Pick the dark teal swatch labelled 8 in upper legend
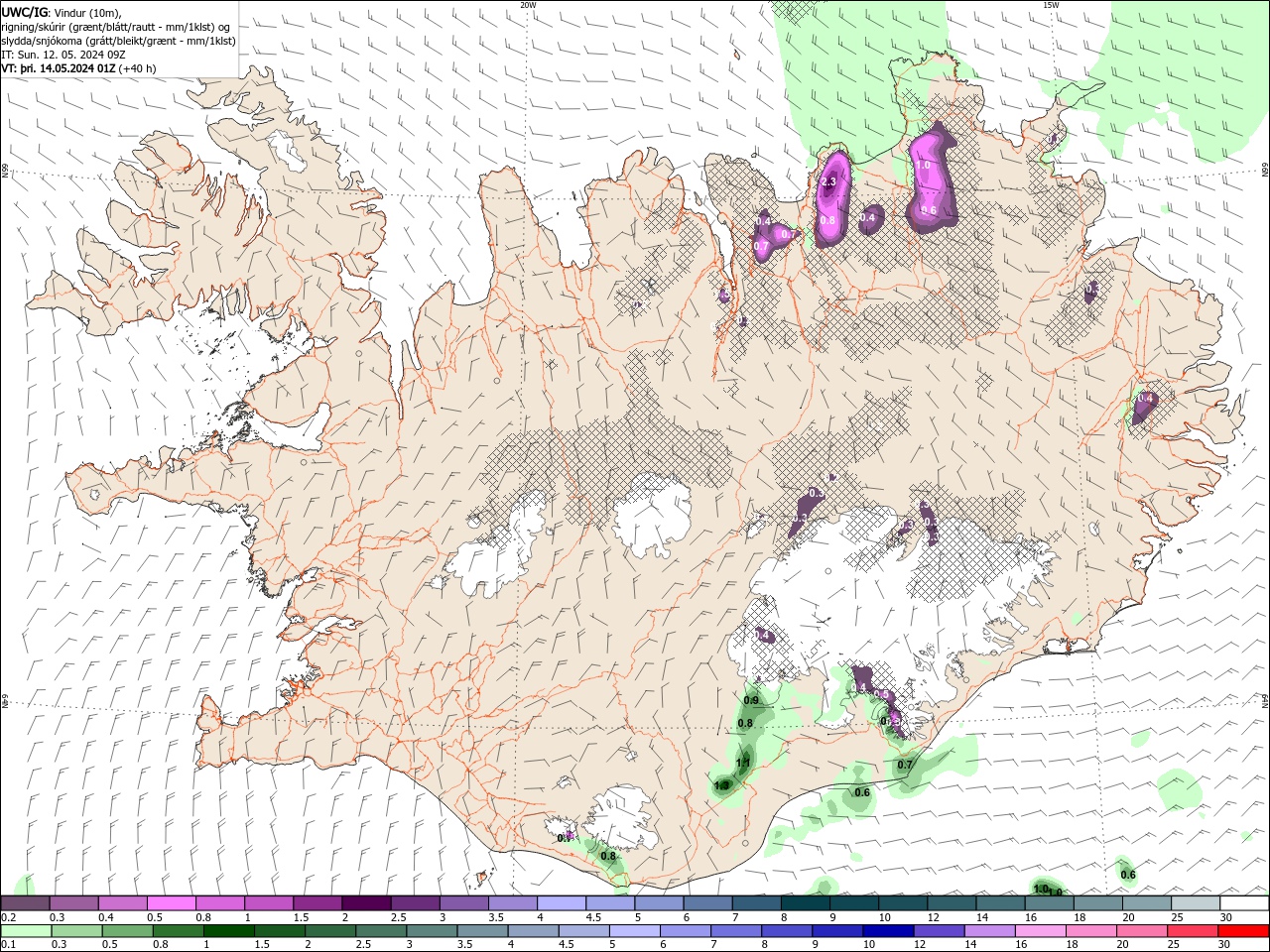This screenshot has height=952, width=1270. pos(805,903)
